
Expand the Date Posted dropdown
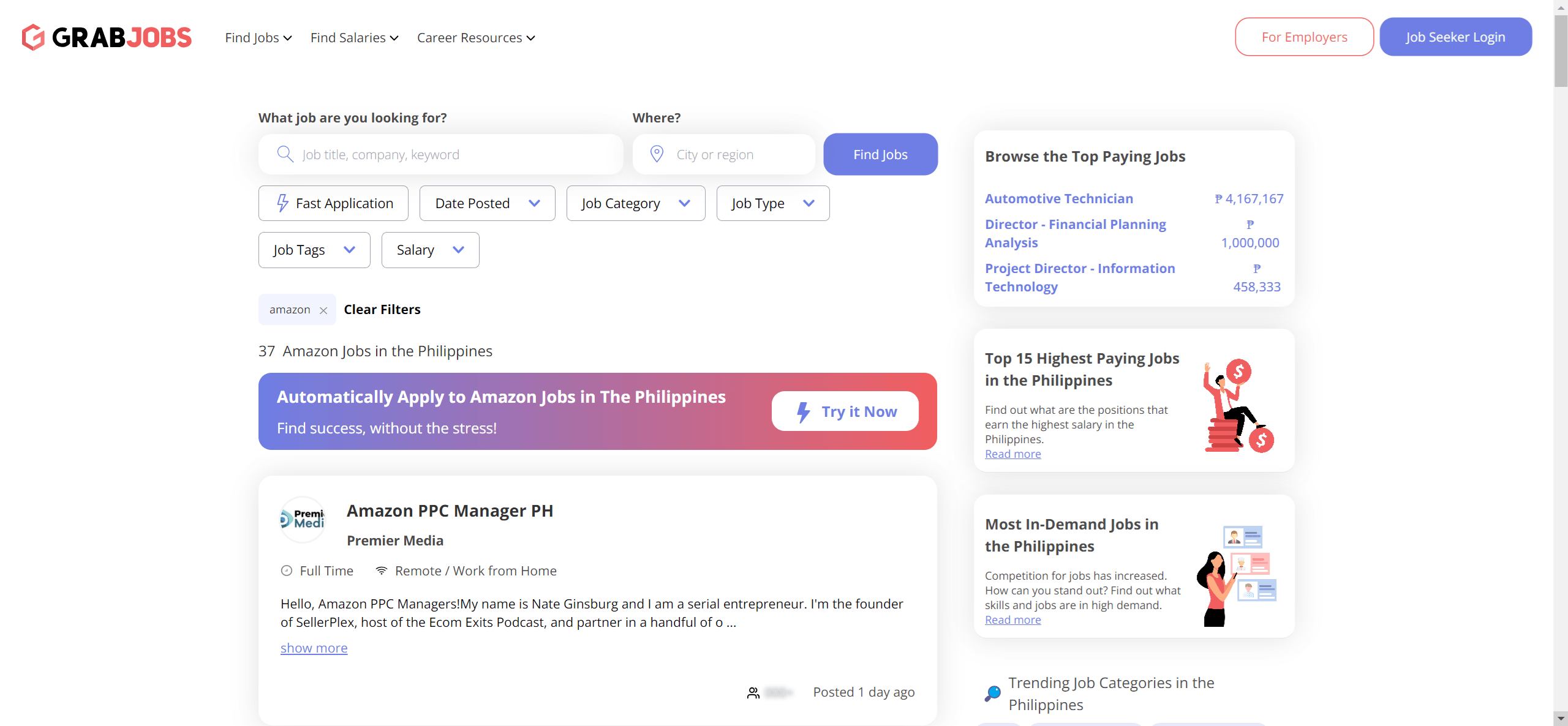(x=488, y=203)
